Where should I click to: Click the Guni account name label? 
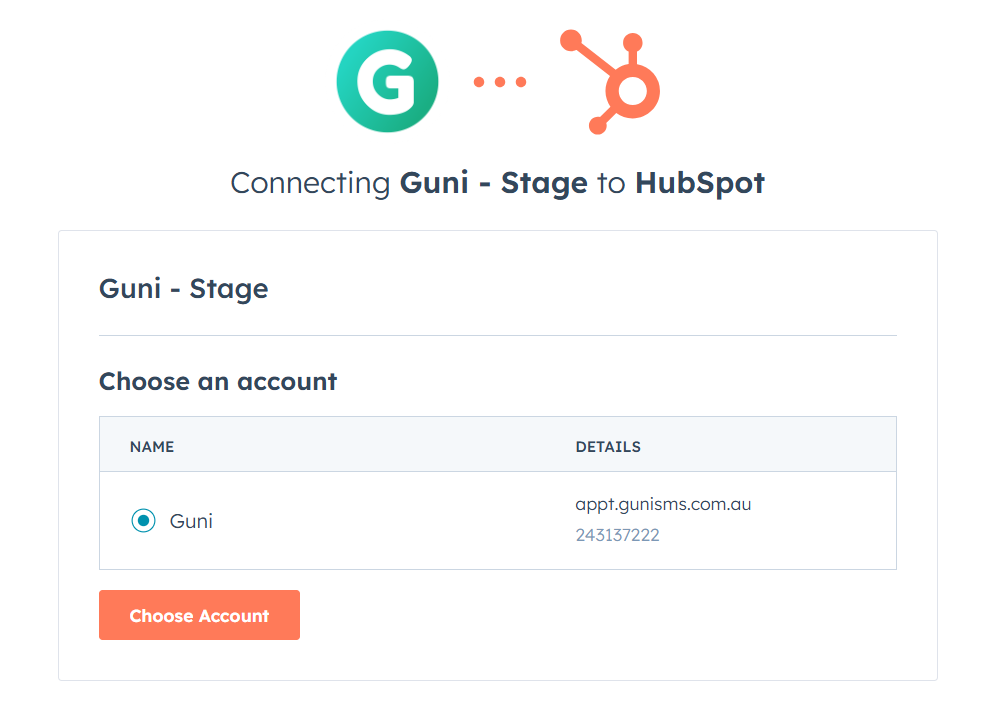191,521
